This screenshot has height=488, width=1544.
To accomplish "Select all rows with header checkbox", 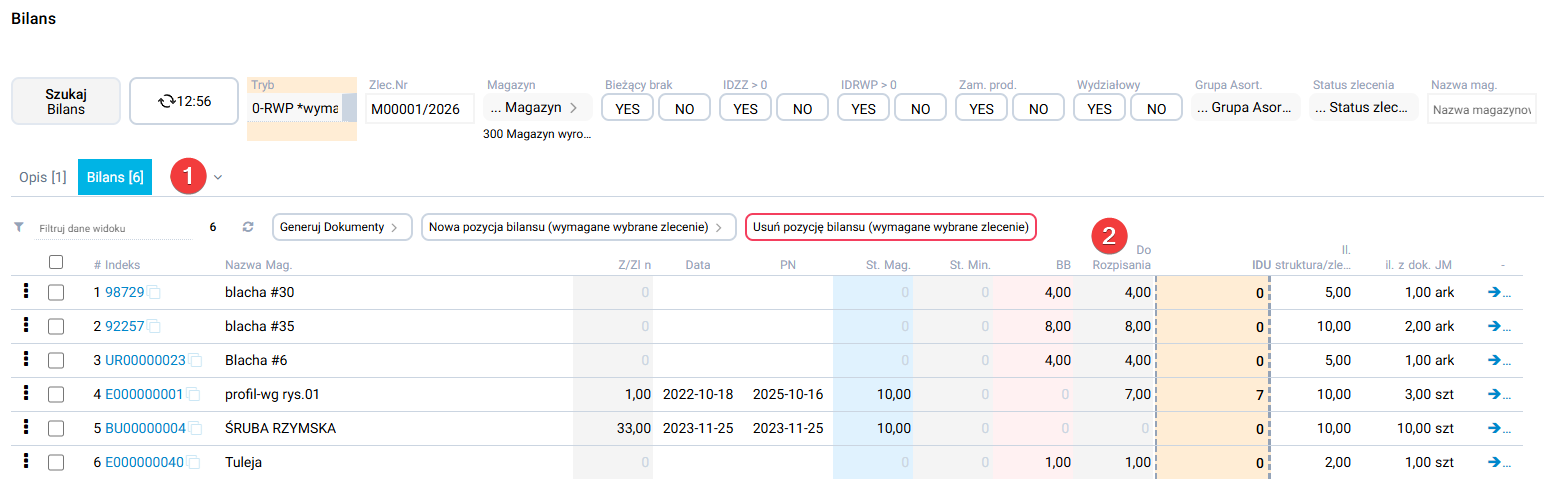I will [56, 262].
